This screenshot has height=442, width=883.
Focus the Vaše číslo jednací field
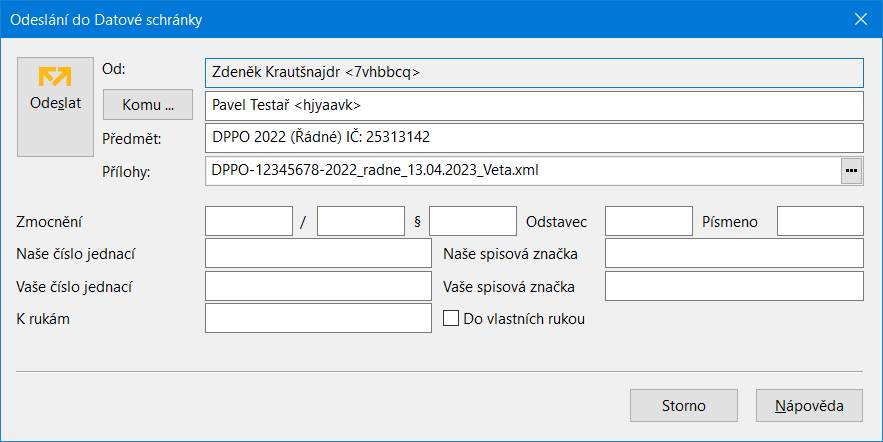(x=318, y=286)
